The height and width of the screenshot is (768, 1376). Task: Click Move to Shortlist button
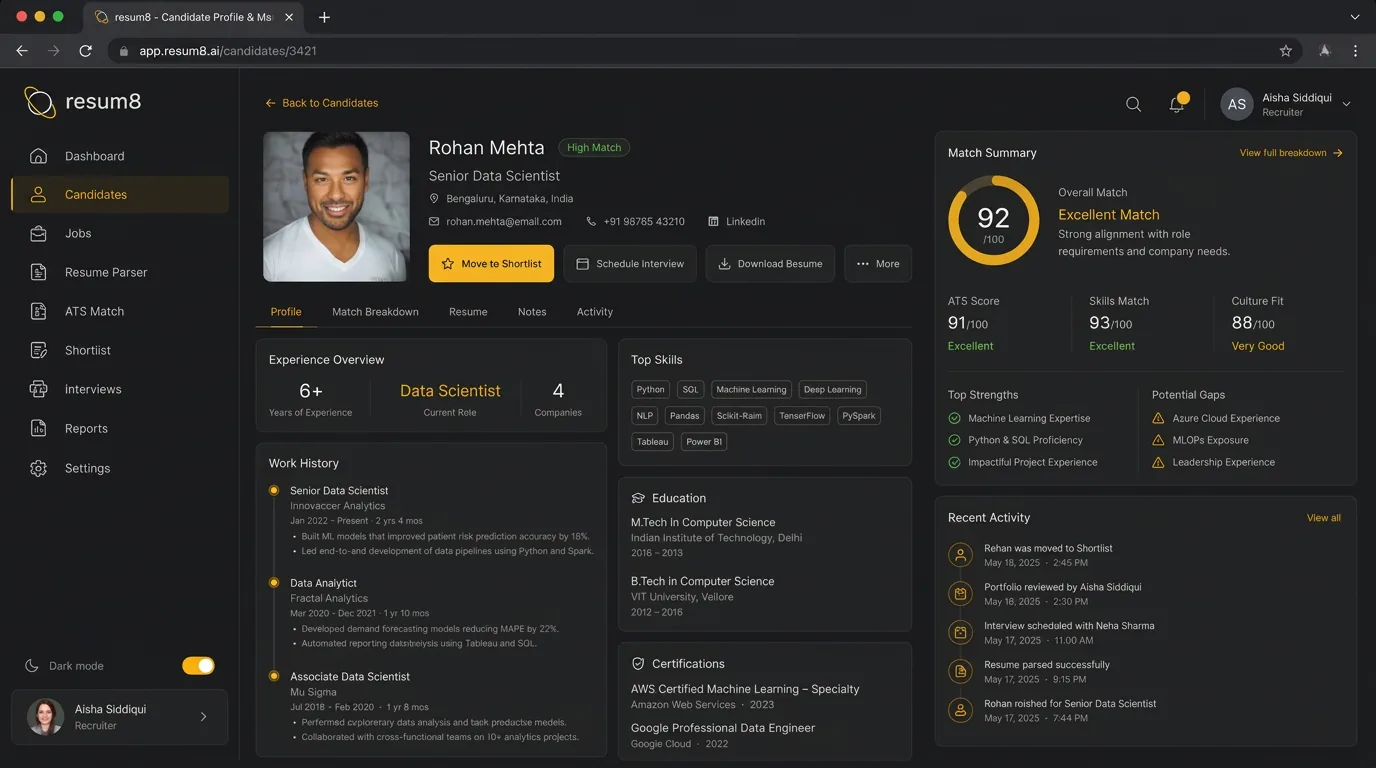491,264
